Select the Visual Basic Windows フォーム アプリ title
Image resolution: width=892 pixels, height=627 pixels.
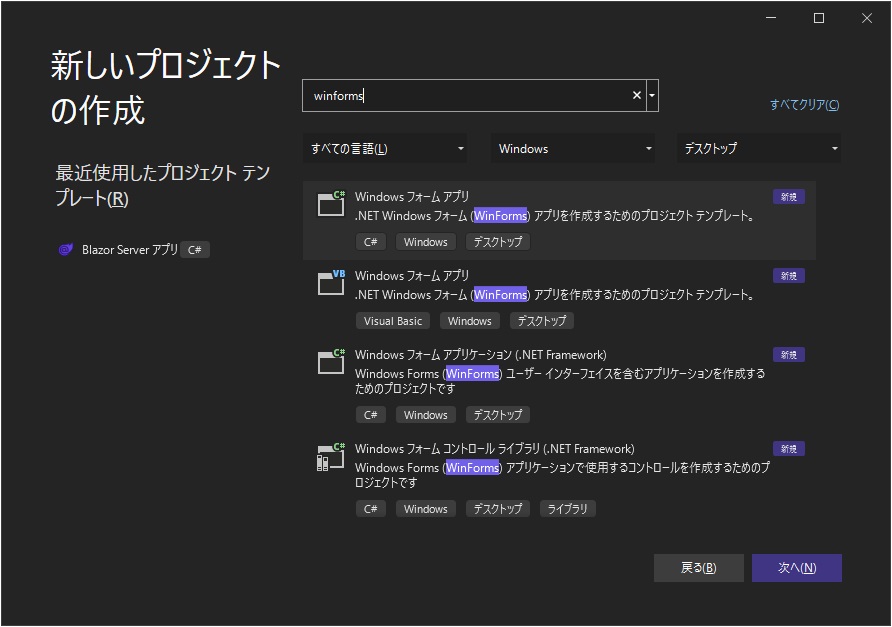click(412, 276)
